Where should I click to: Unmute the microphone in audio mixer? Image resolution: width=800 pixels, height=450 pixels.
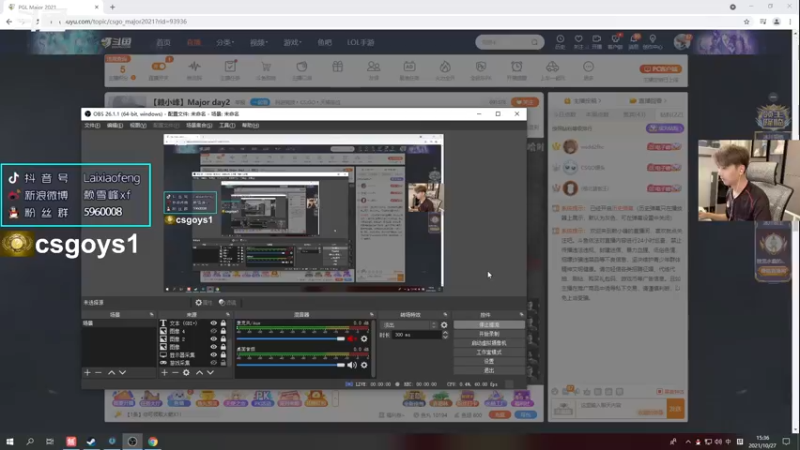point(352,339)
